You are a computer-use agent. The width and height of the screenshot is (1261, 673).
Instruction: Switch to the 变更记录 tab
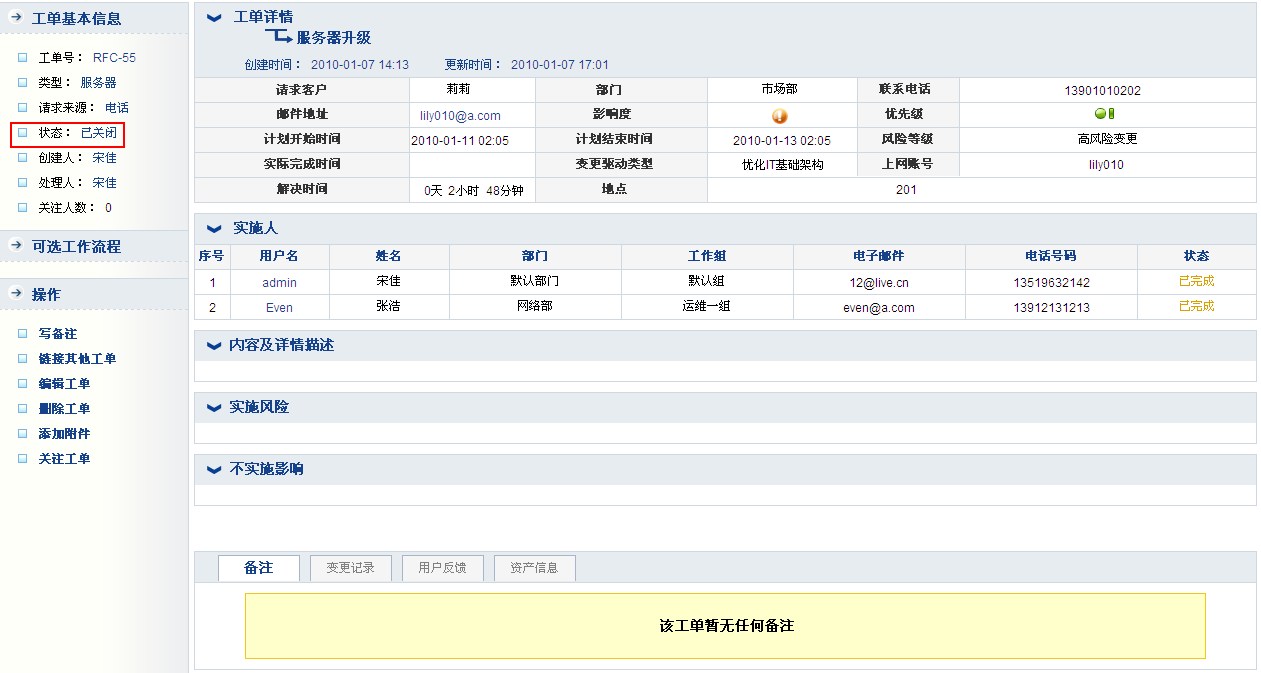350,568
